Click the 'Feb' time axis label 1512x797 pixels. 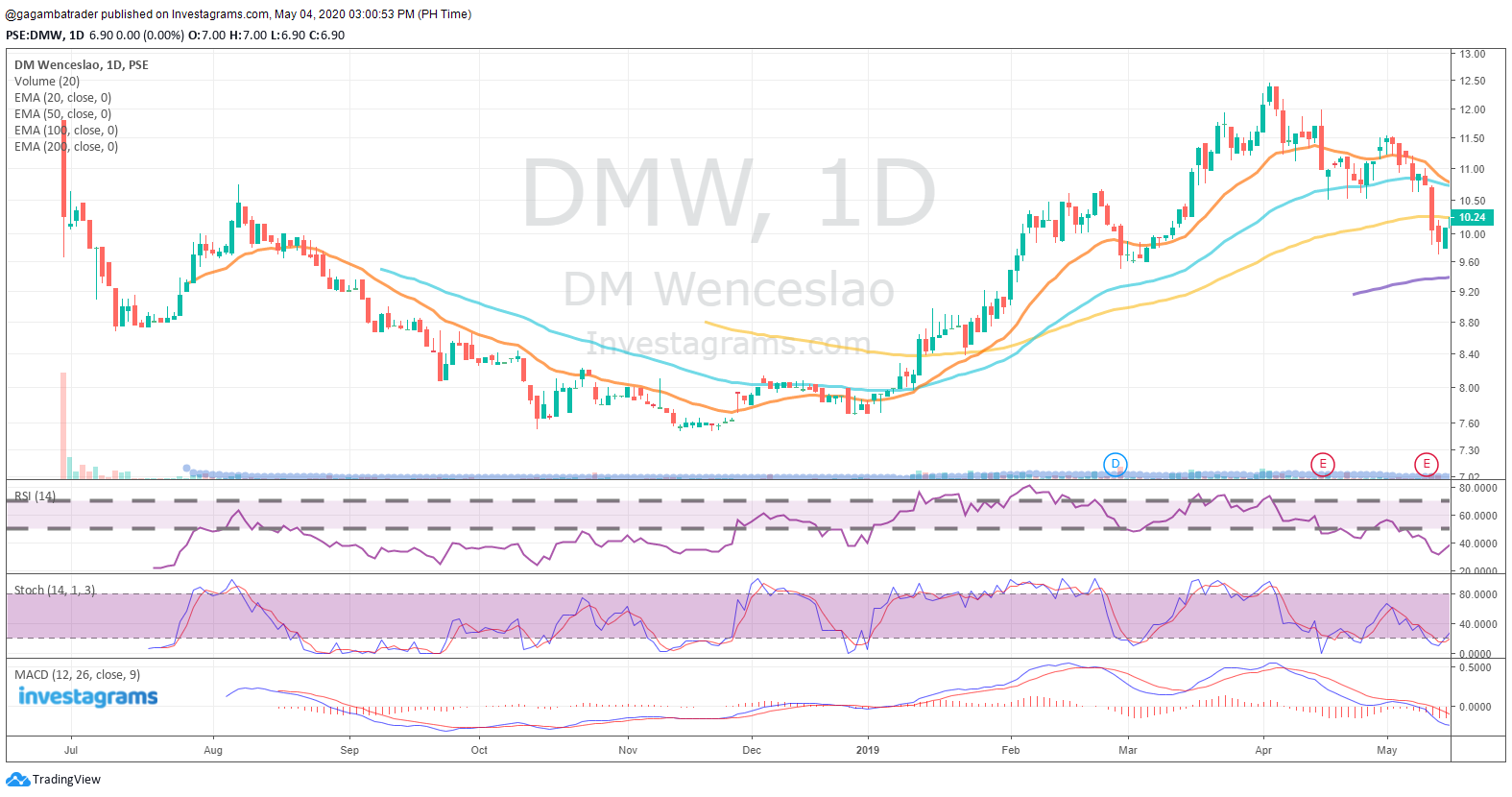click(1011, 750)
